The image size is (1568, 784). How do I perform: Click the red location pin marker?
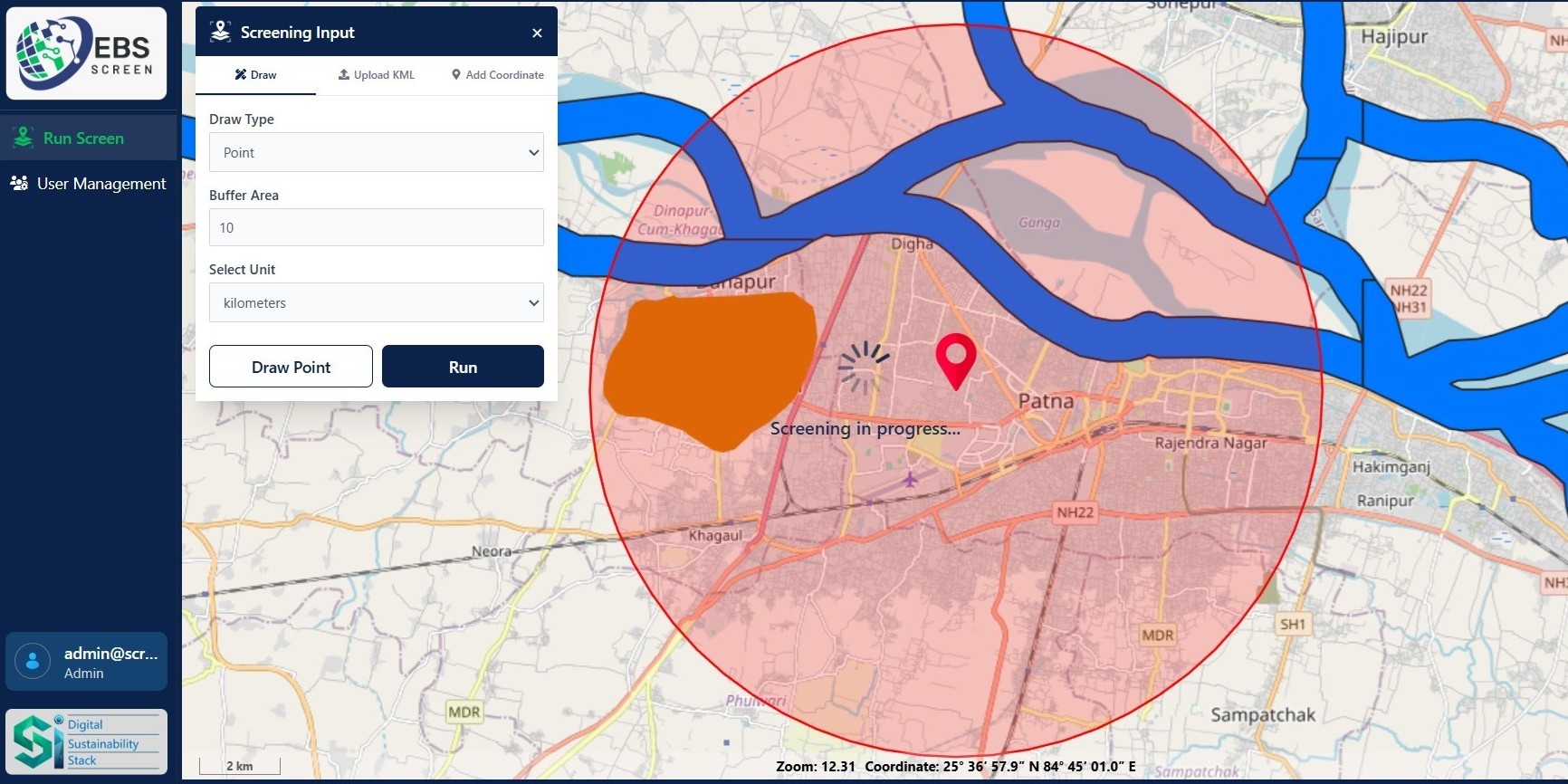click(x=955, y=358)
